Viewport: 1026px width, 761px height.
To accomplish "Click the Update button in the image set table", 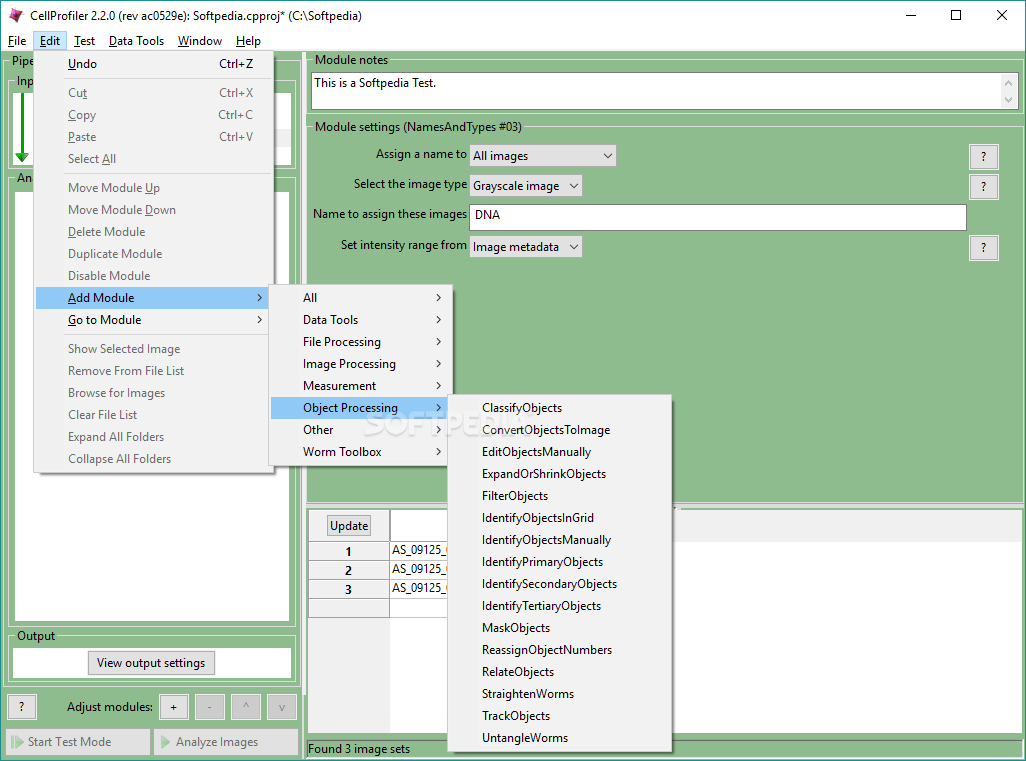I will 349,526.
